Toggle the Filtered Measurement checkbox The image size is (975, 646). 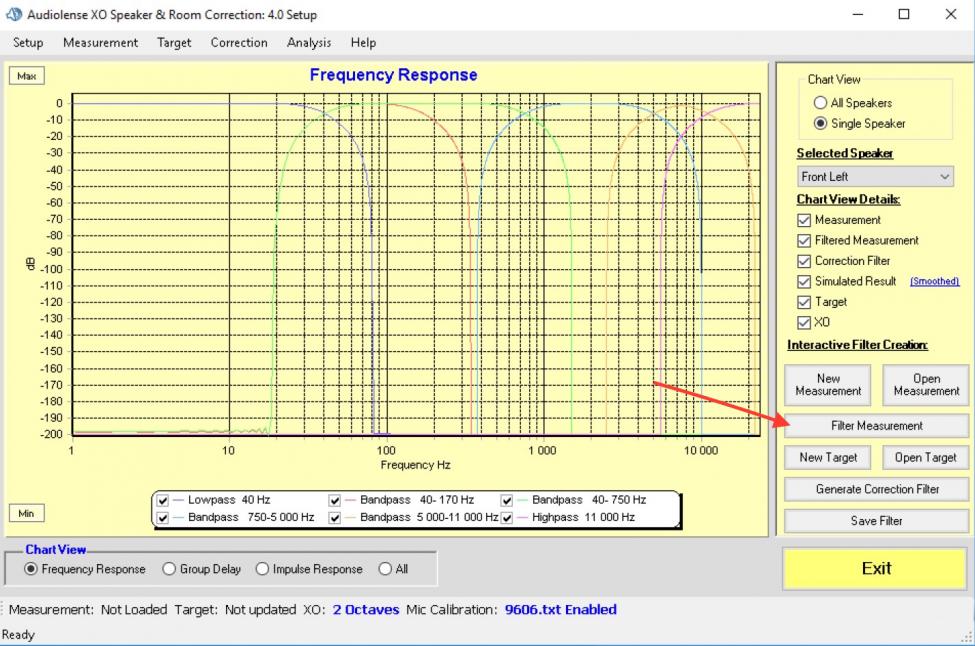point(804,241)
